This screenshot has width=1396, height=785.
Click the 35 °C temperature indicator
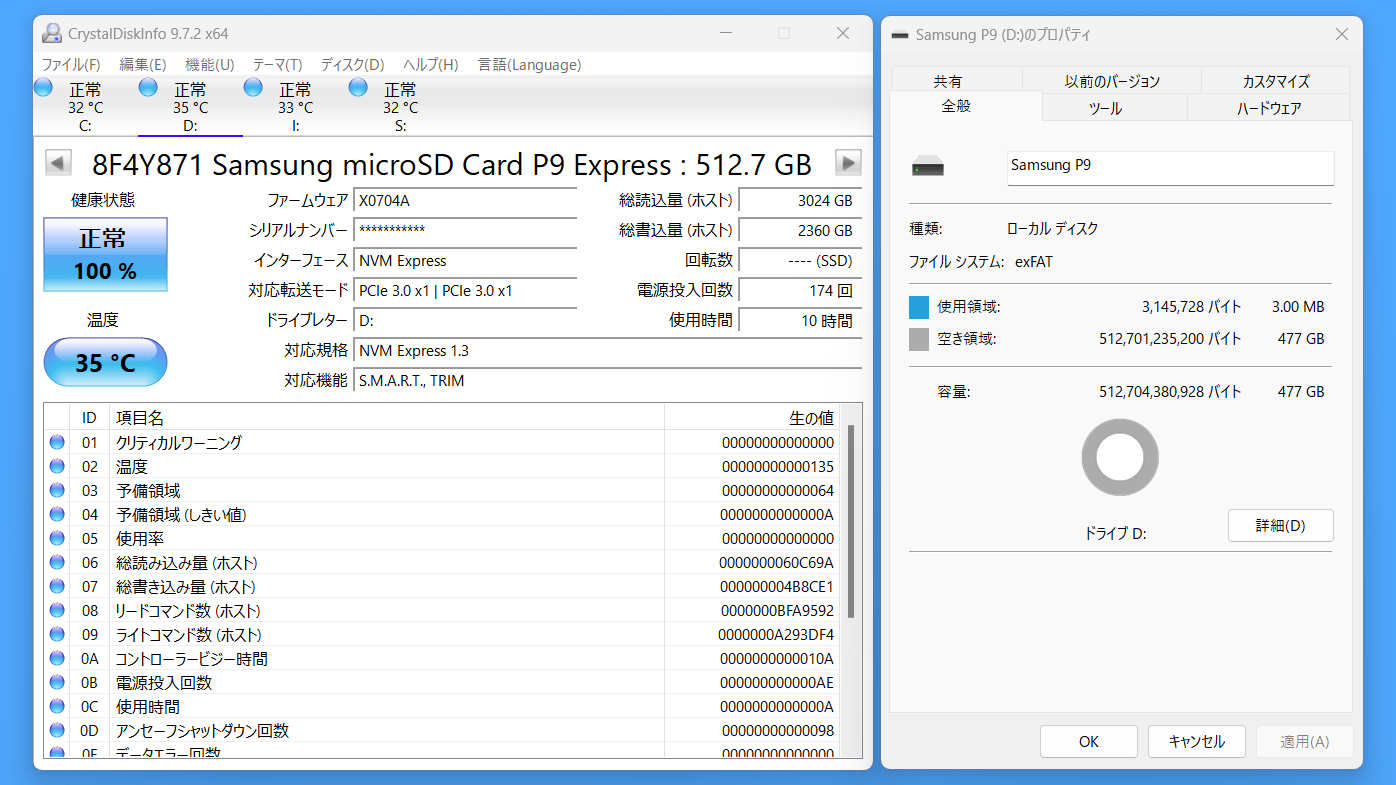tap(105, 362)
